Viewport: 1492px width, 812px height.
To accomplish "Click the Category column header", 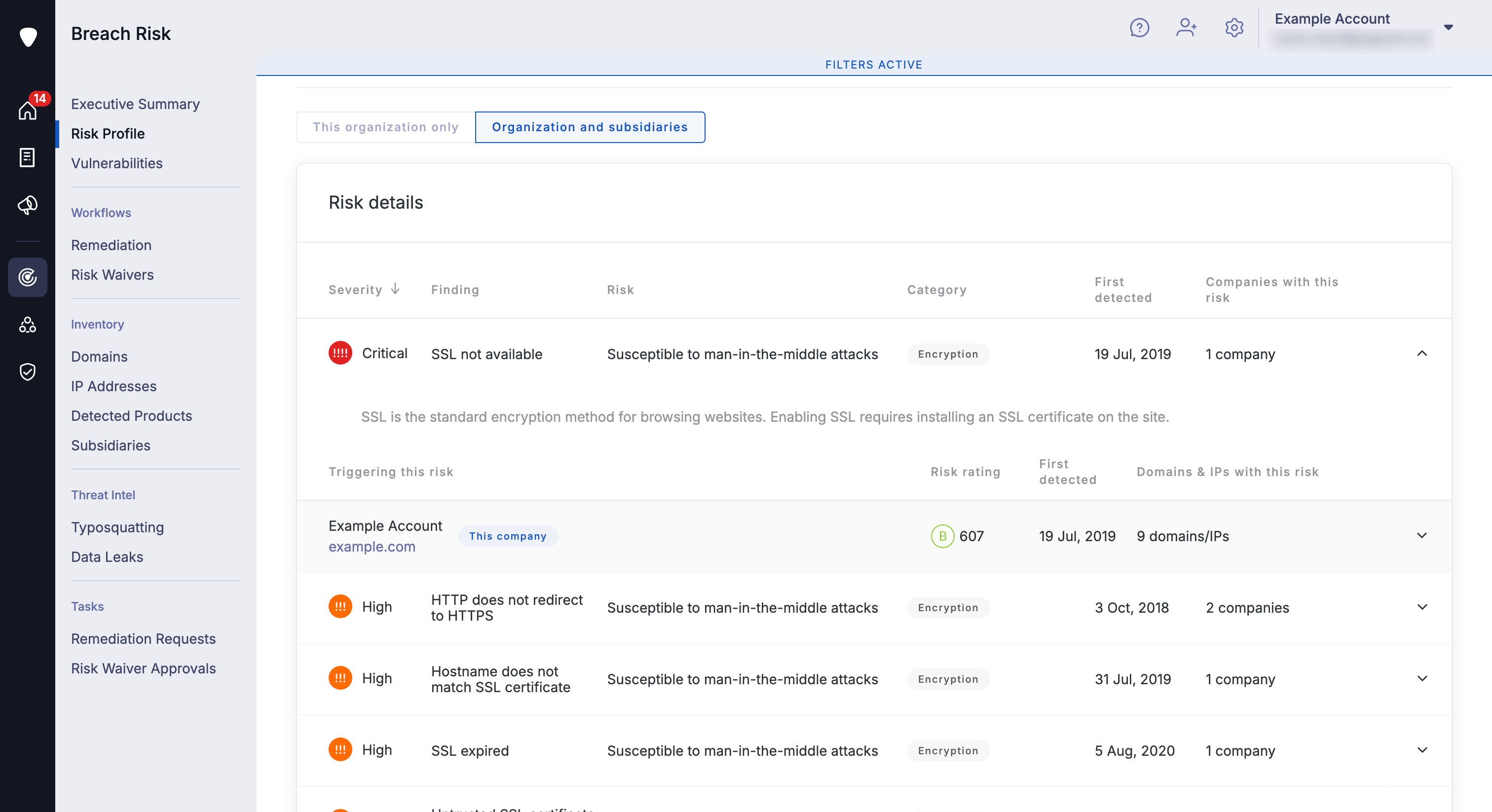I will 936,290.
